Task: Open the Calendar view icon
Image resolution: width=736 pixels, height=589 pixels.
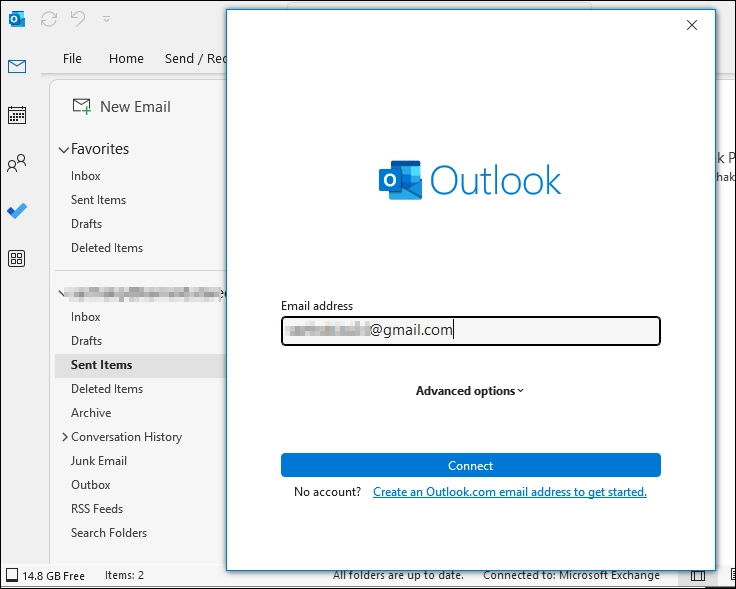Action: click(17, 115)
